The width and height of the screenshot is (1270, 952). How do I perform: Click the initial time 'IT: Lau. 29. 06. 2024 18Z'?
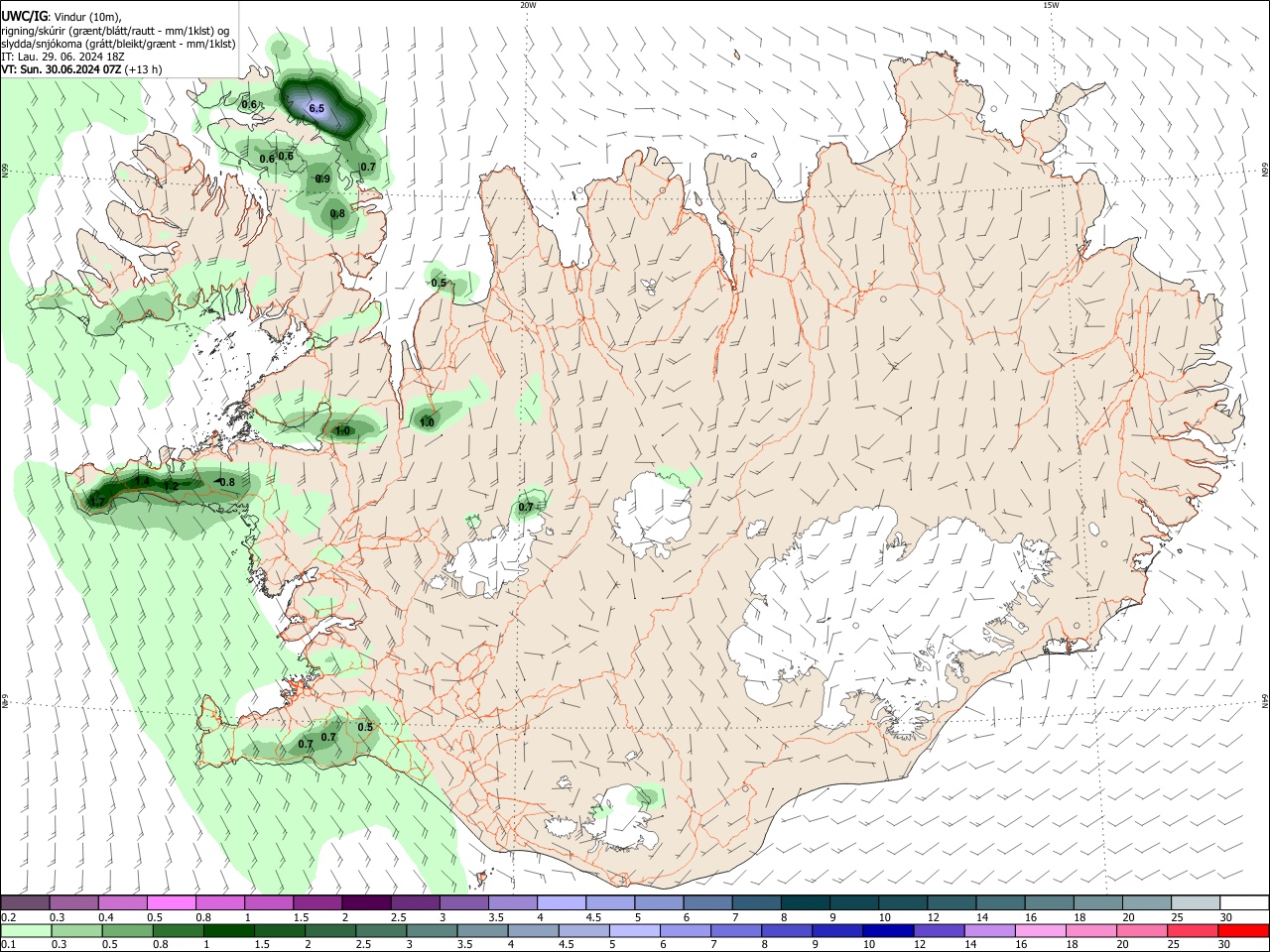(x=63, y=57)
